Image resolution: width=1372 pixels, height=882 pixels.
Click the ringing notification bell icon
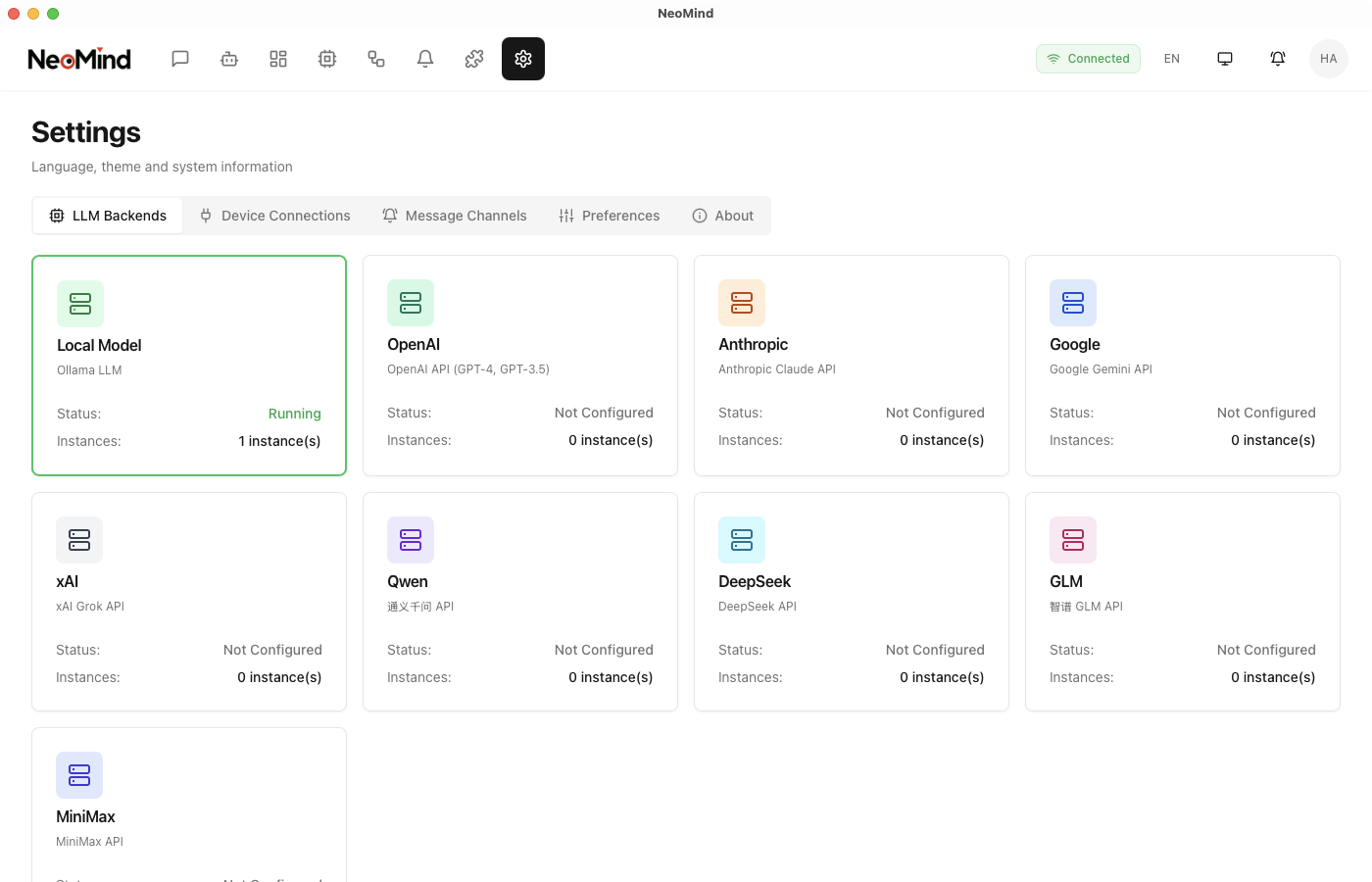[x=1278, y=59]
